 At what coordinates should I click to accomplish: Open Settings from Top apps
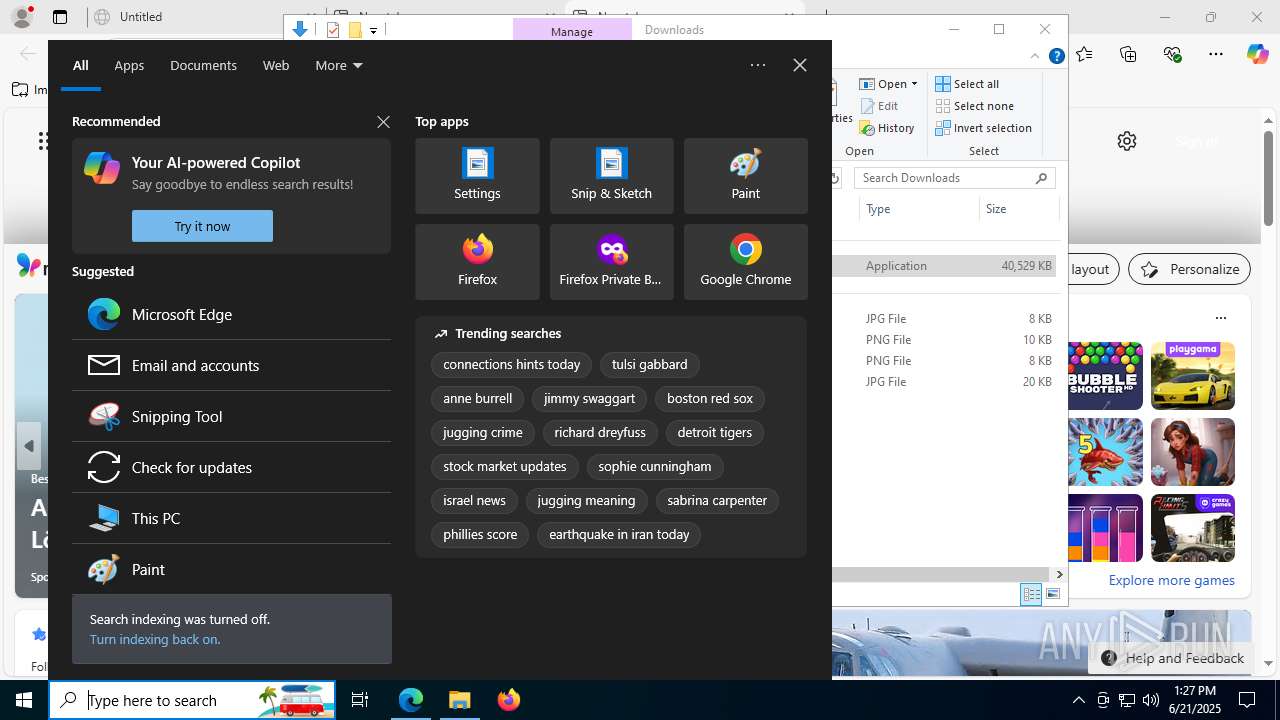(x=477, y=176)
